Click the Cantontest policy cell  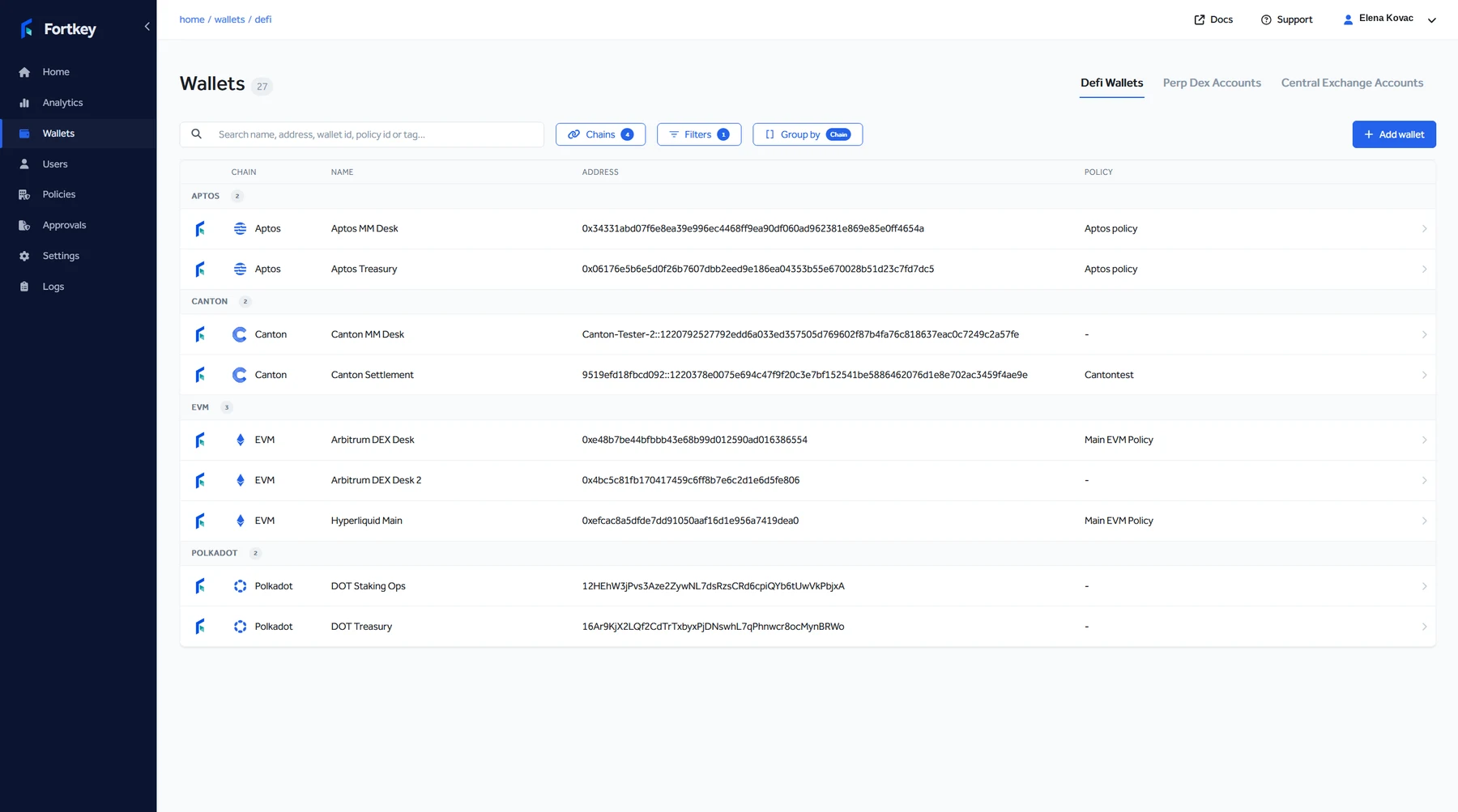point(1109,375)
